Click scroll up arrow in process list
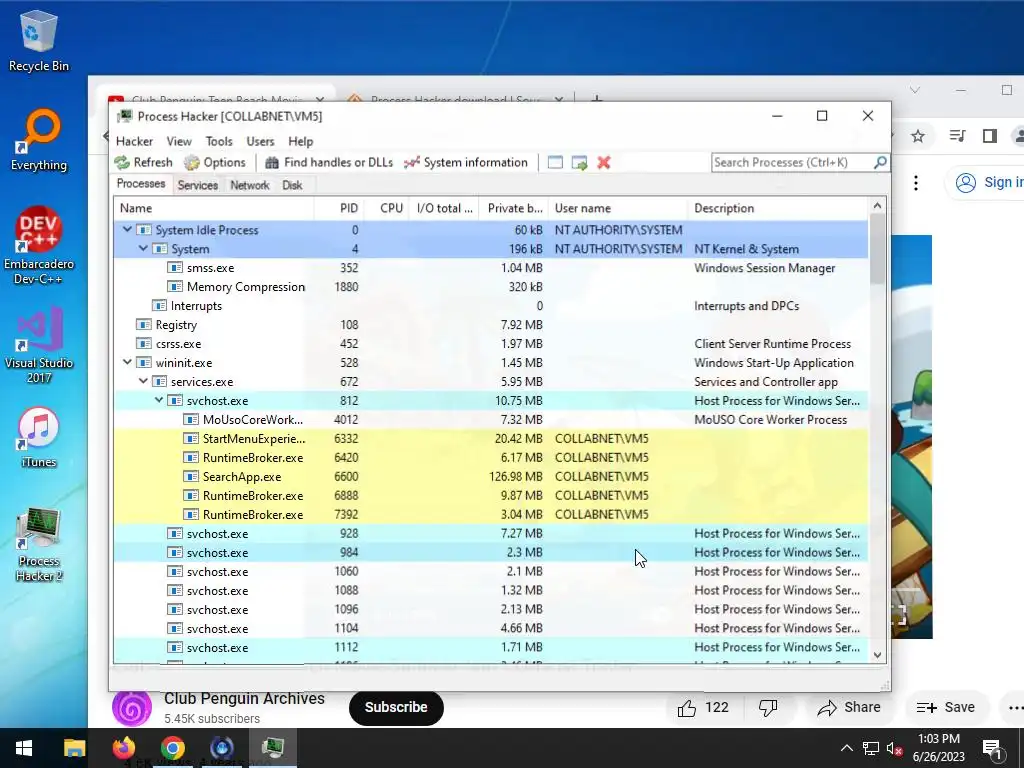This screenshot has width=1024, height=768. point(877,206)
